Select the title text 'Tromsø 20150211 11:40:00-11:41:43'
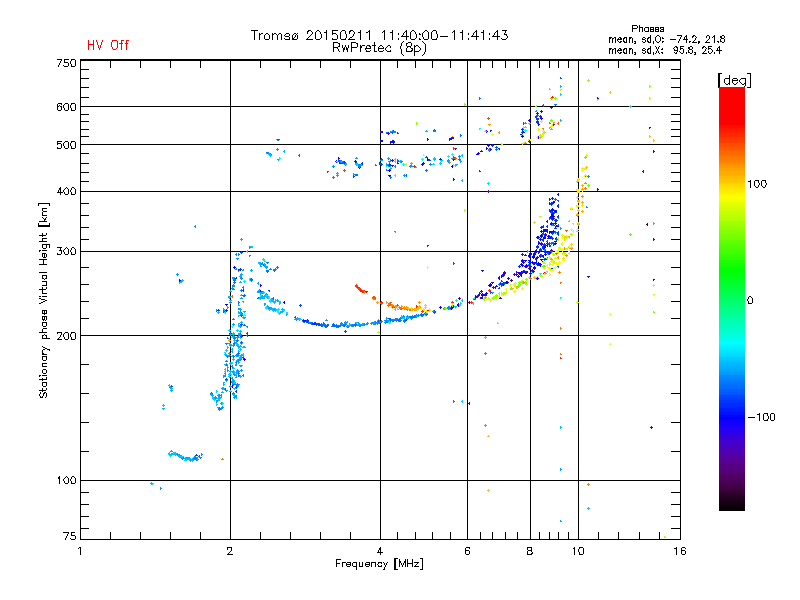The image size is (800, 600). point(380,35)
